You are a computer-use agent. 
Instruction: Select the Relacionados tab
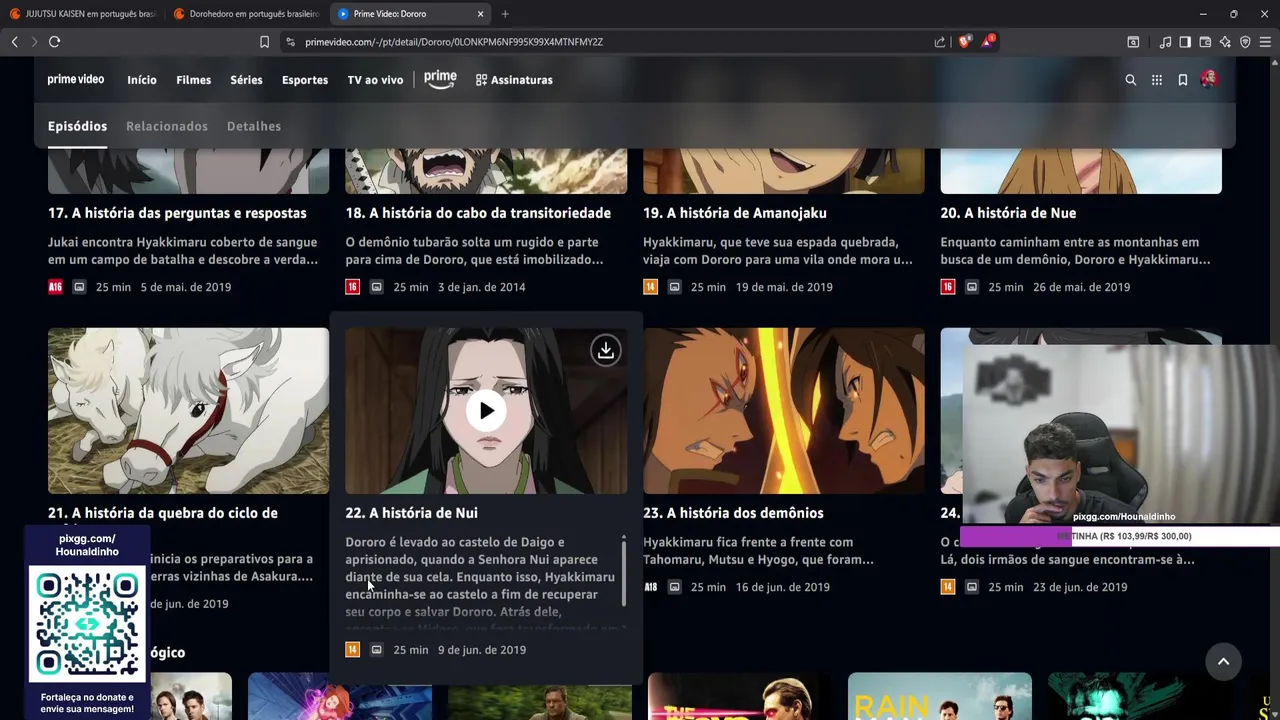pos(167,126)
